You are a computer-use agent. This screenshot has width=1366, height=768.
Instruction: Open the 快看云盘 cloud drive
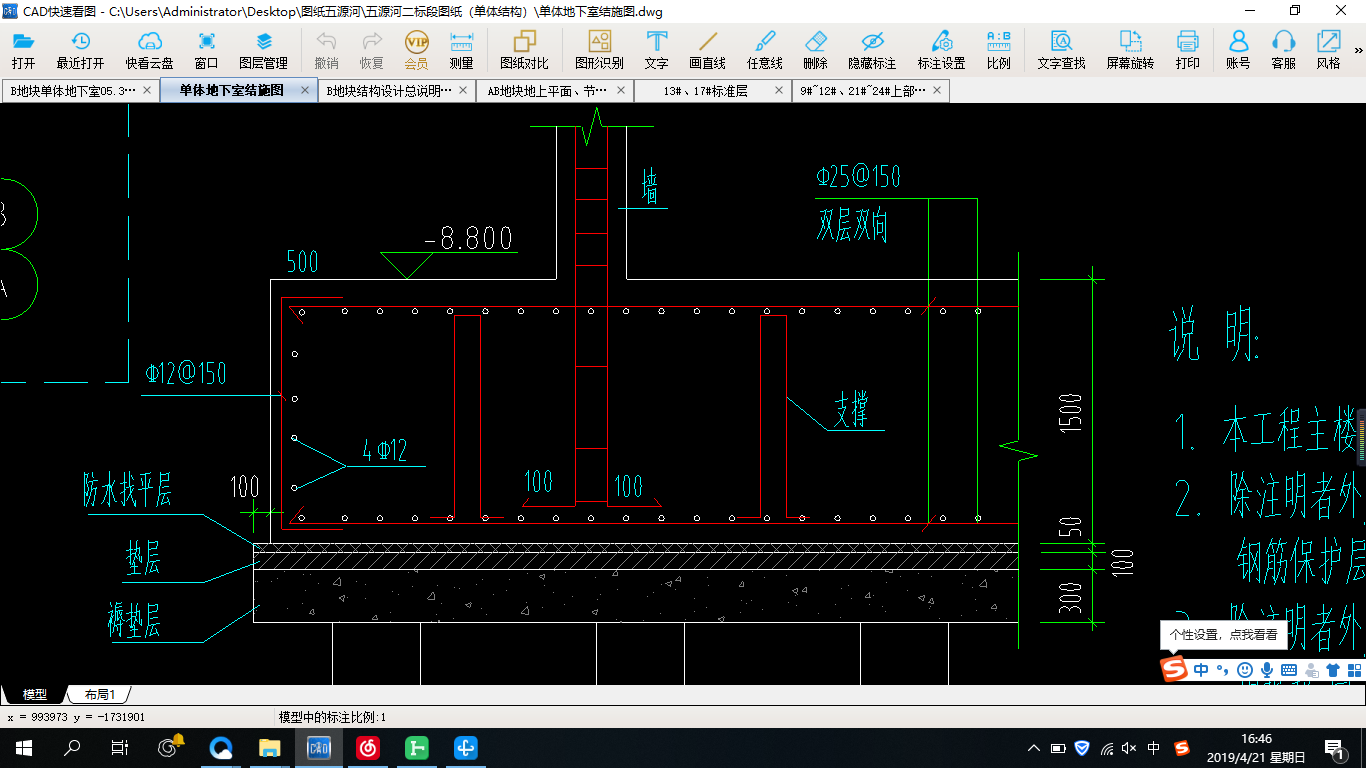[149, 50]
